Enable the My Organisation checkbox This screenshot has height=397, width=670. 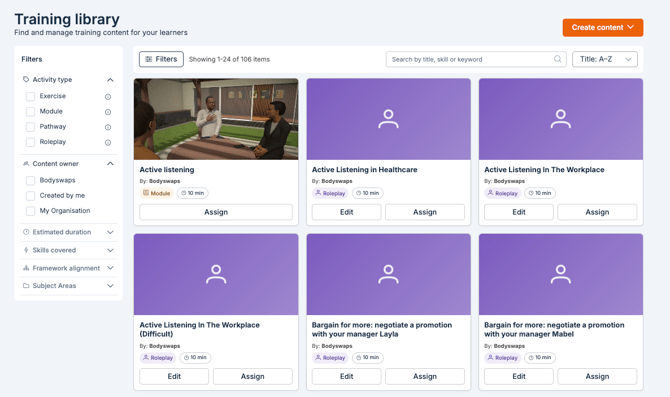[x=30, y=211]
